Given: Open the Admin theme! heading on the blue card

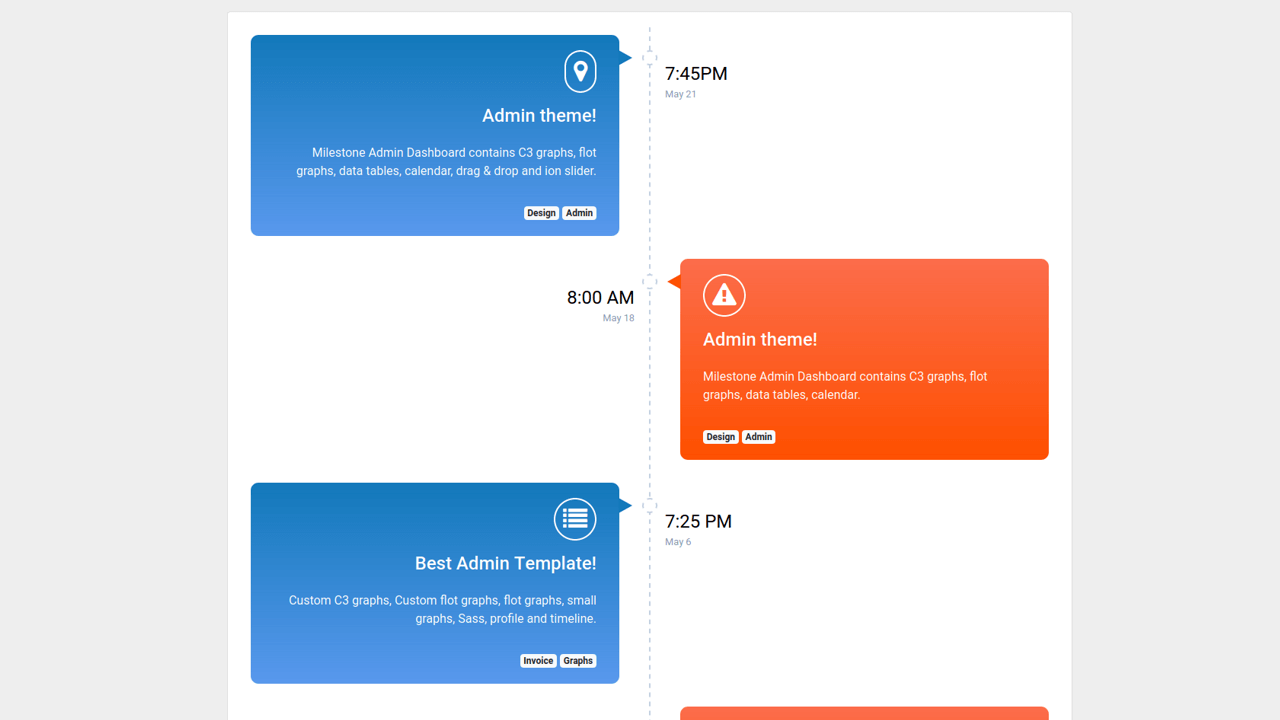Looking at the screenshot, I should pos(539,115).
